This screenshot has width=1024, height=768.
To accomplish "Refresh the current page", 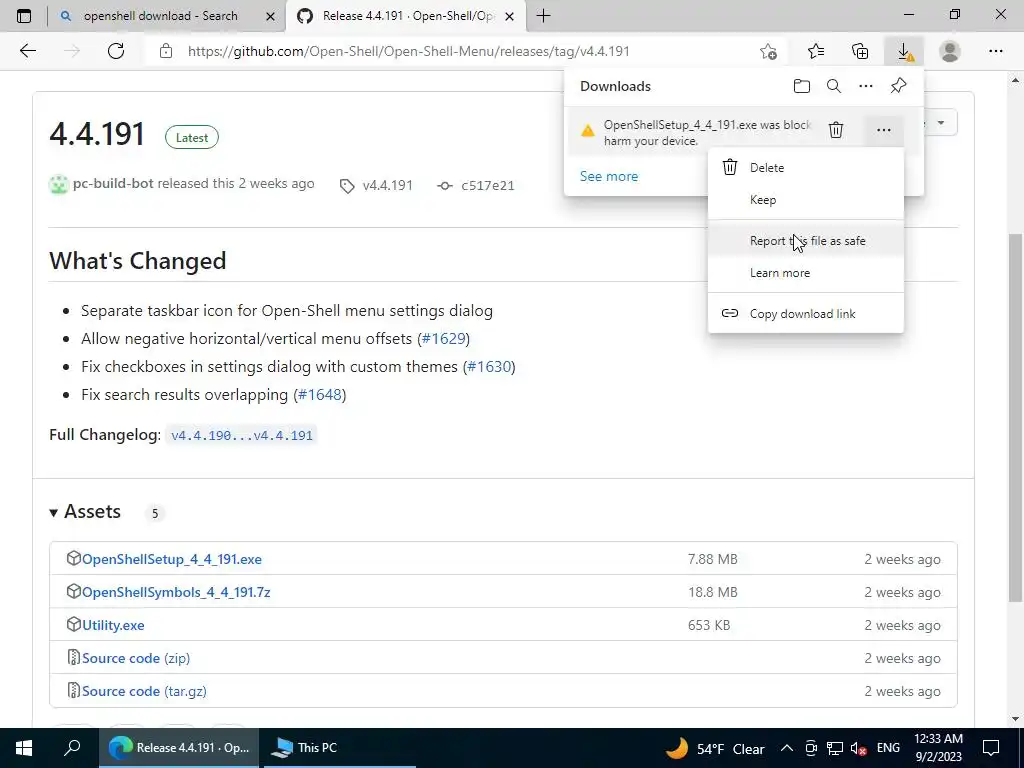I will click(116, 51).
